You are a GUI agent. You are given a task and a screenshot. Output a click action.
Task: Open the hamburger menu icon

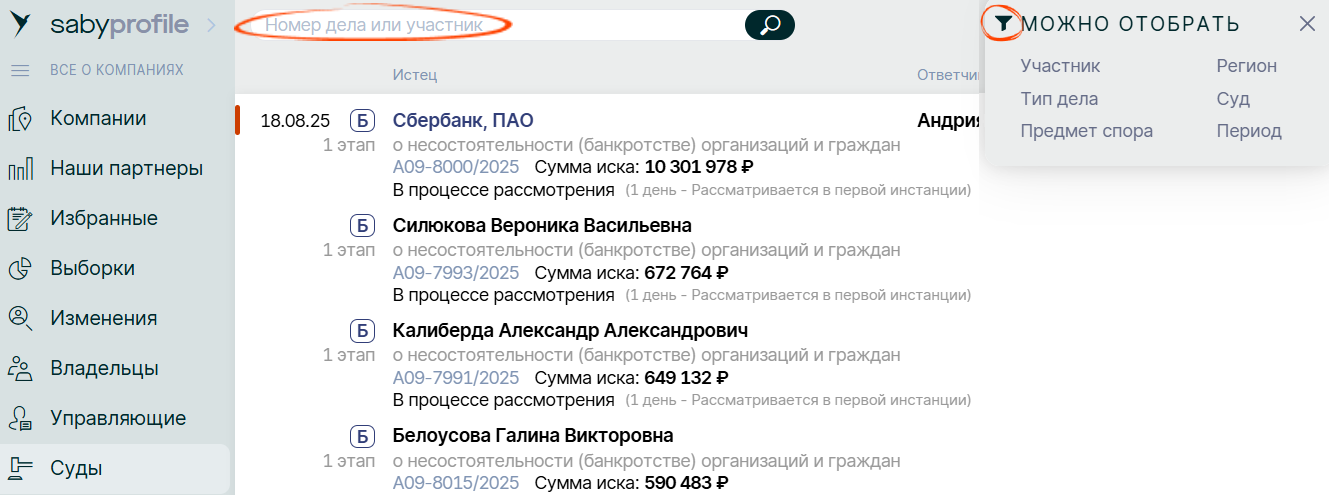(20, 71)
